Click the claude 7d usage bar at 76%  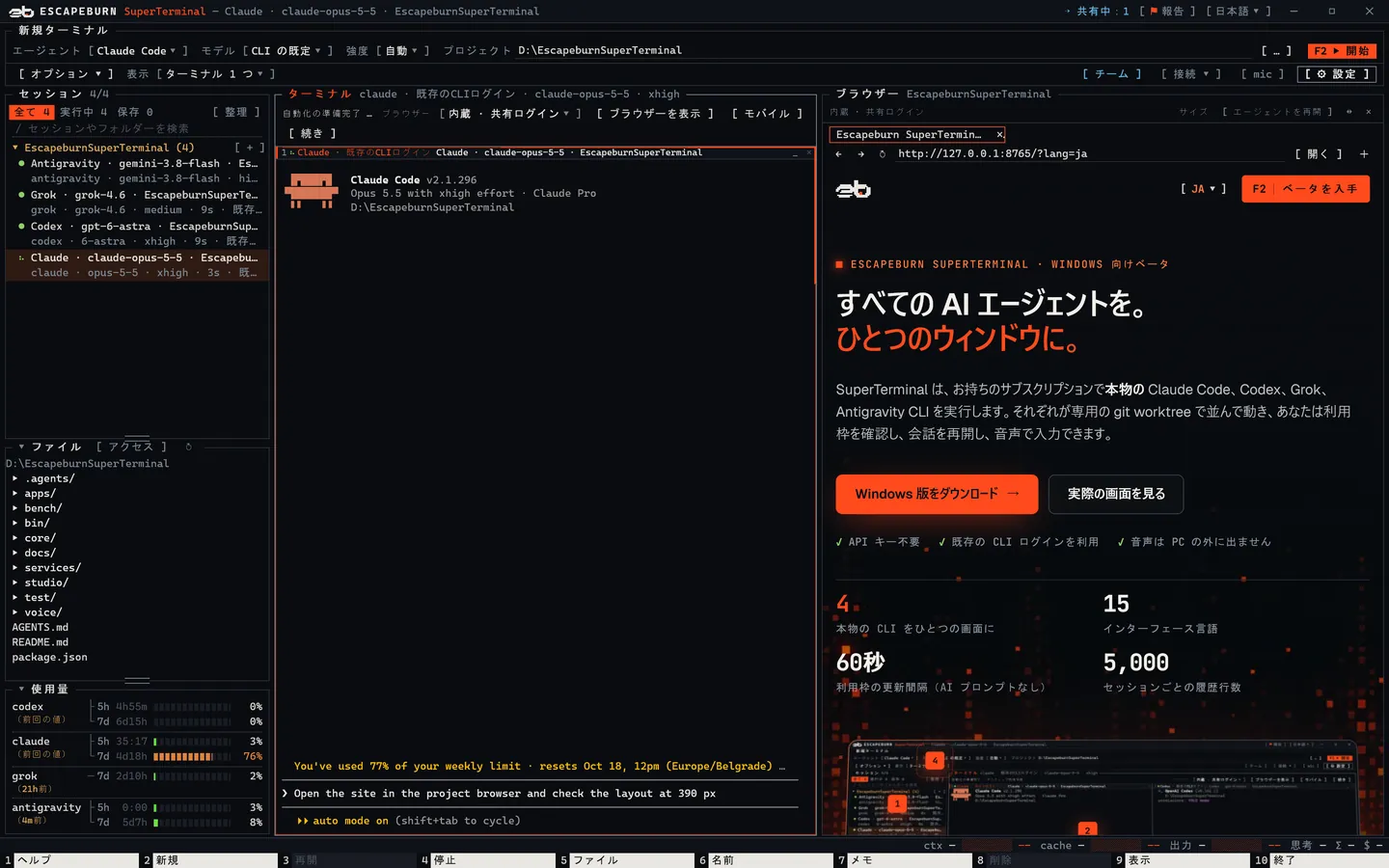pos(193,757)
